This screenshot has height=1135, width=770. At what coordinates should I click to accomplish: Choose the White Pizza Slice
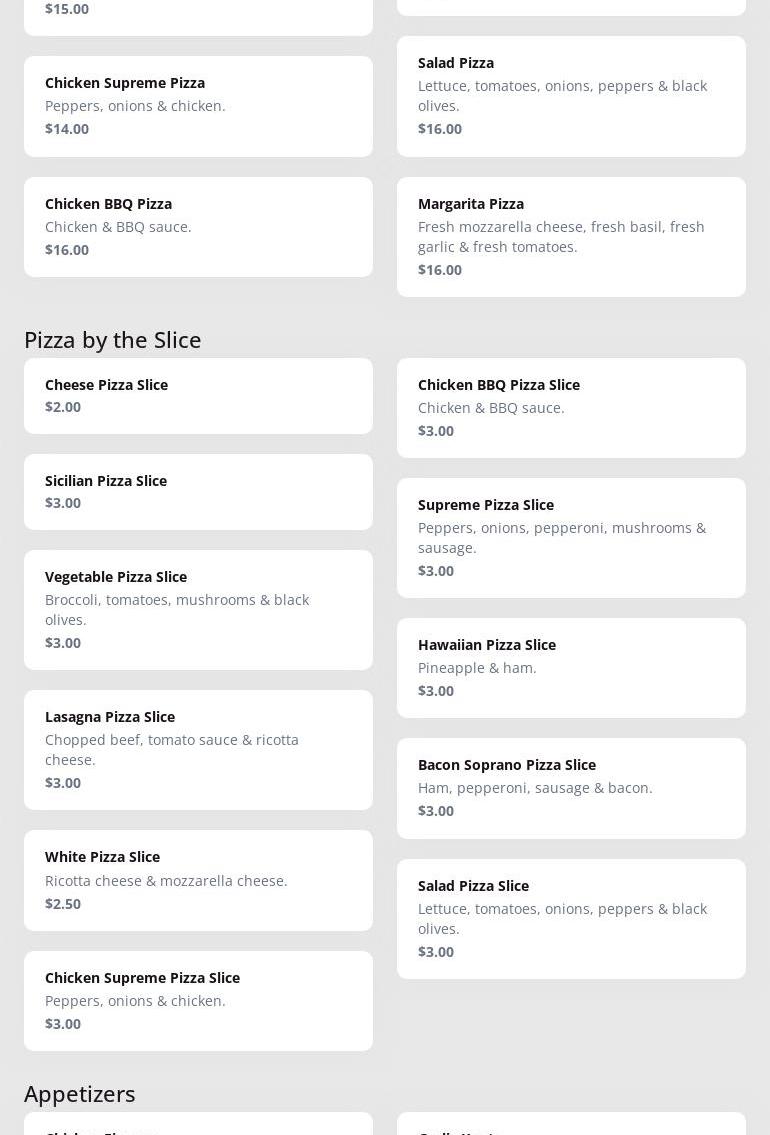(x=198, y=880)
